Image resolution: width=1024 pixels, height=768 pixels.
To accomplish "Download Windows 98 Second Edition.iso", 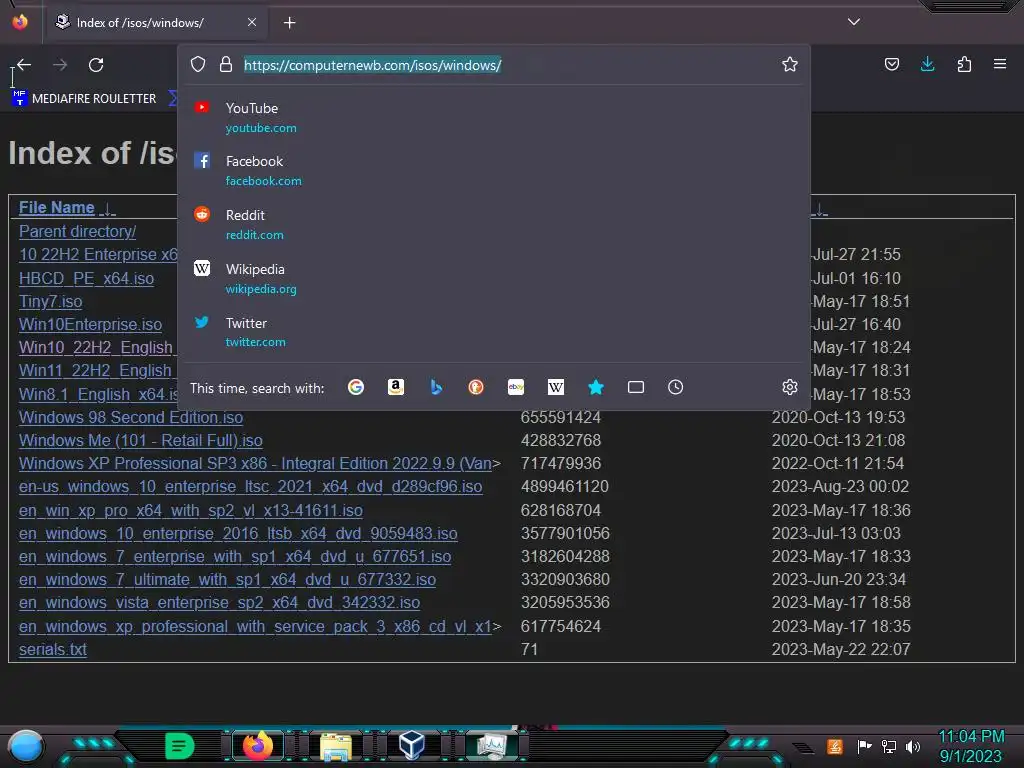I will tap(131, 417).
